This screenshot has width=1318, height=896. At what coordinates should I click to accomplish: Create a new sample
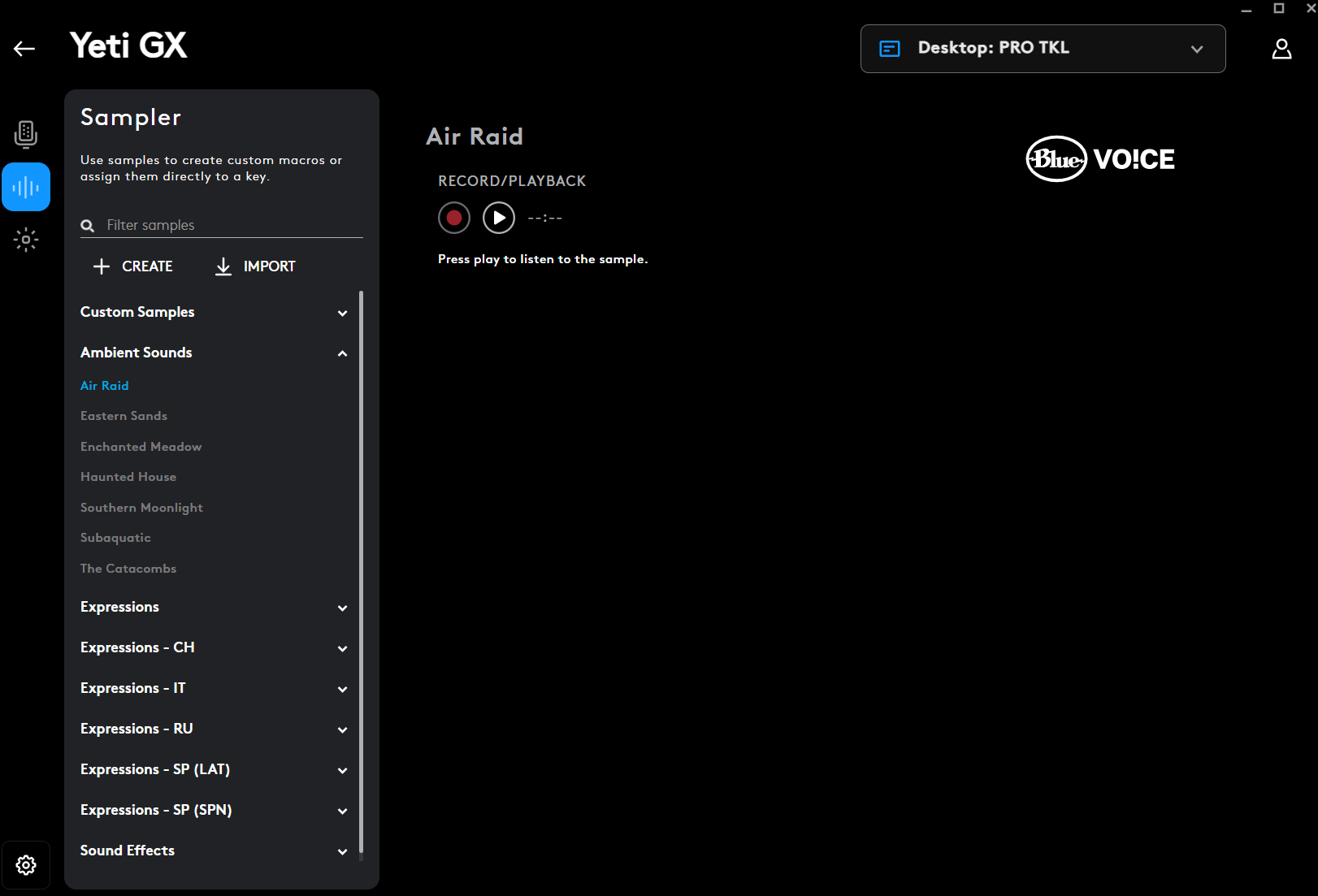point(133,266)
